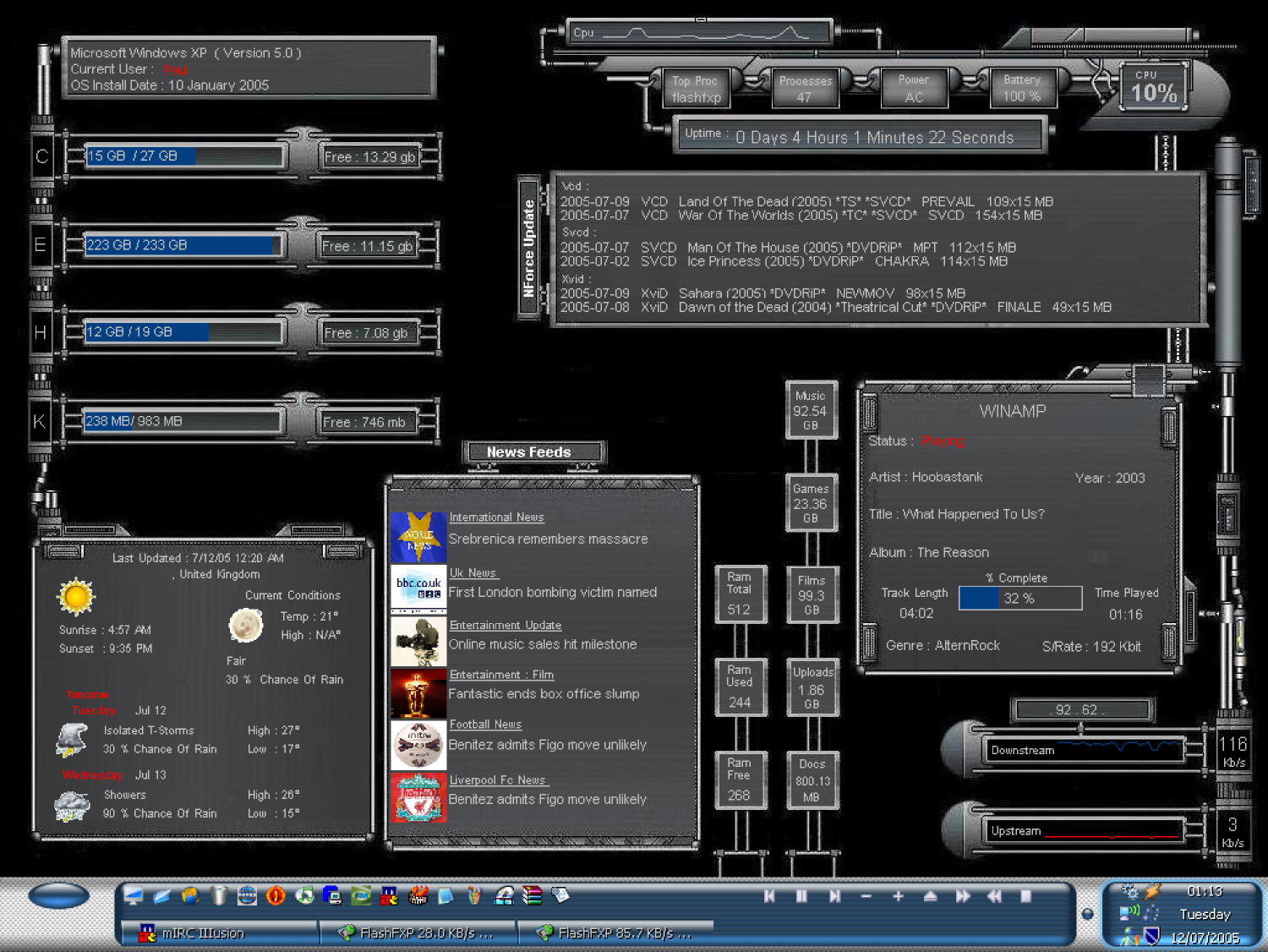This screenshot has height=952, width=1268.
Task: Open the Entertainment : Film feed link
Action: 501,675
